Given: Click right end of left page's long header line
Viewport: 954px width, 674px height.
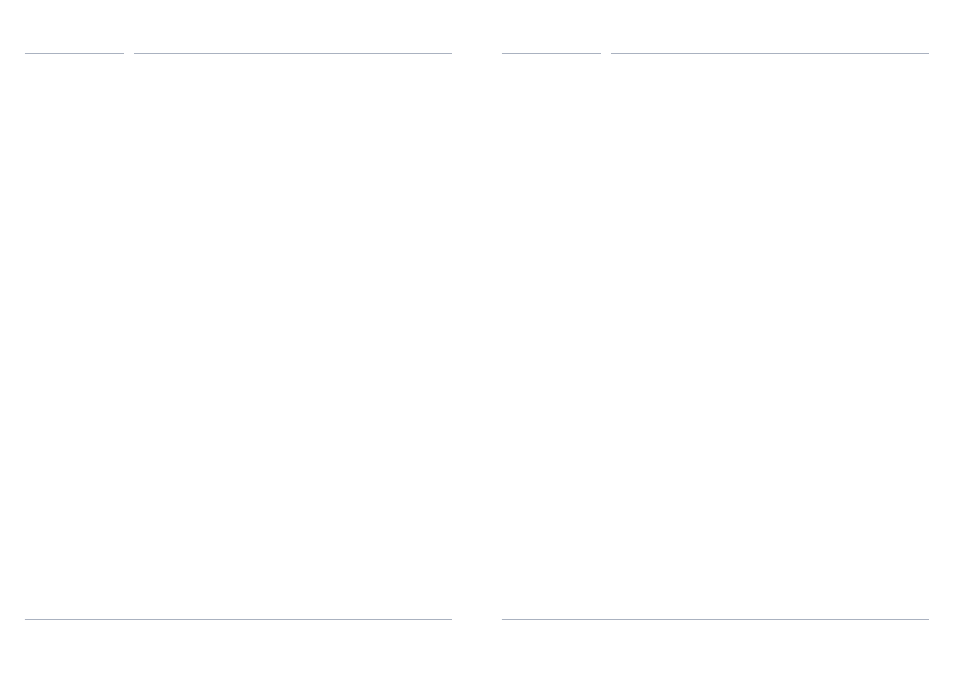Looking at the screenshot, I should coord(449,53).
